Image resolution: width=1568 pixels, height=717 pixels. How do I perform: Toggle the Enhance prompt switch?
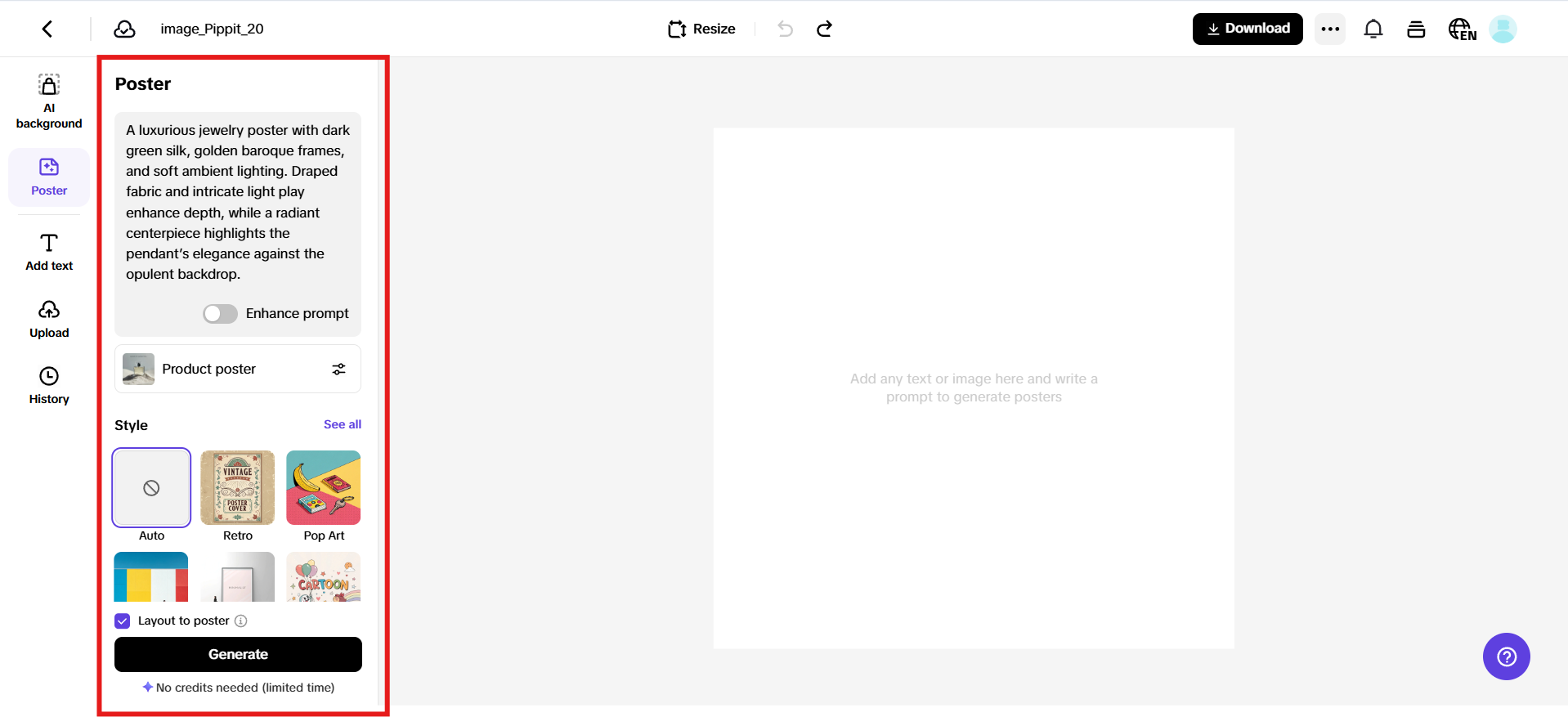point(220,314)
